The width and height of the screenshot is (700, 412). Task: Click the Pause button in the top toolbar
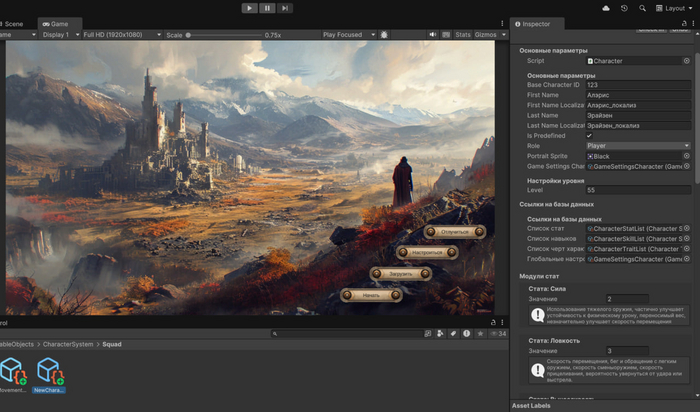[268, 8]
